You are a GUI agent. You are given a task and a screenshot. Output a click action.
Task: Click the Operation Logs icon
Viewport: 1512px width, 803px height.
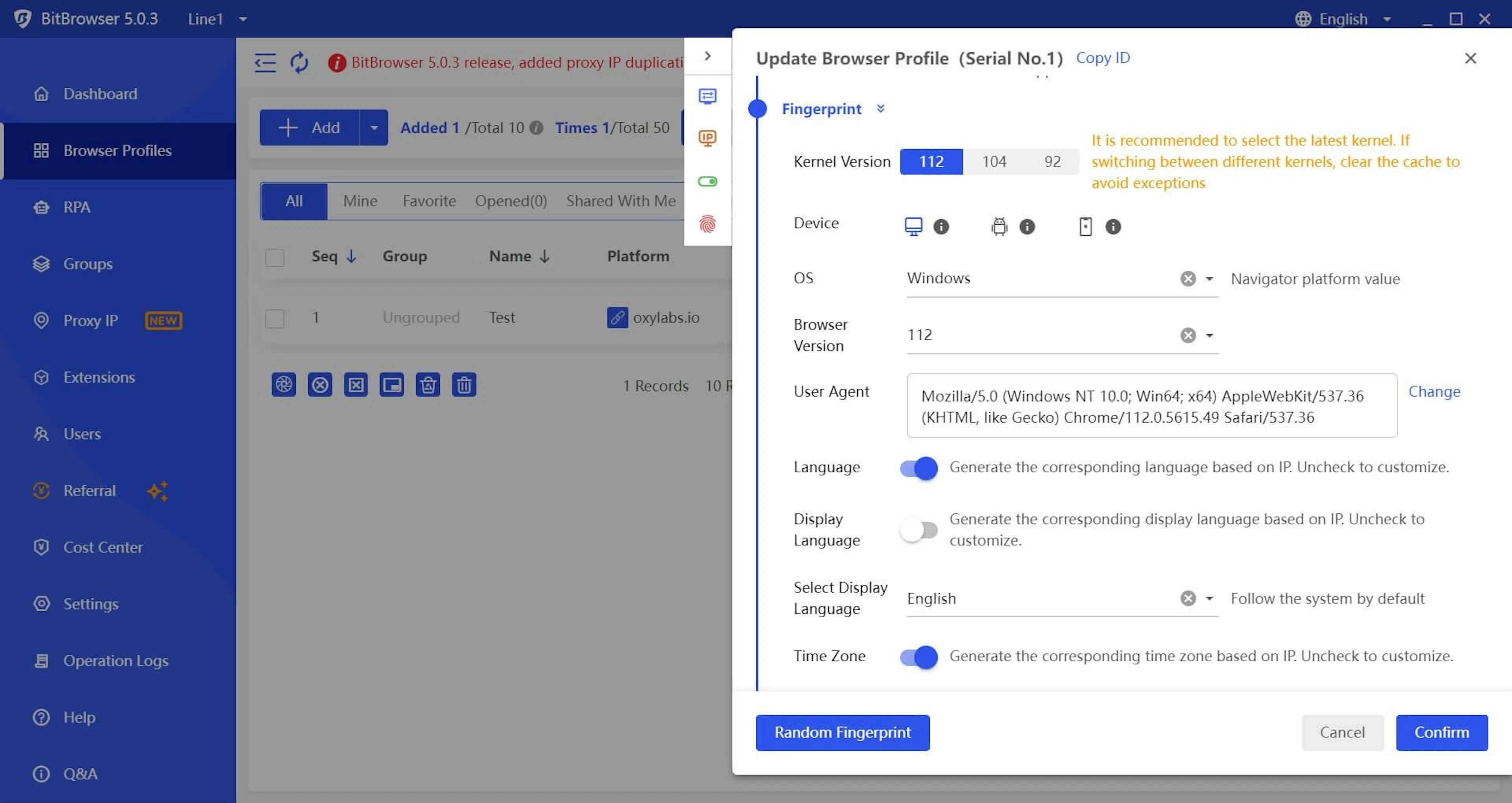(x=41, y=661)
